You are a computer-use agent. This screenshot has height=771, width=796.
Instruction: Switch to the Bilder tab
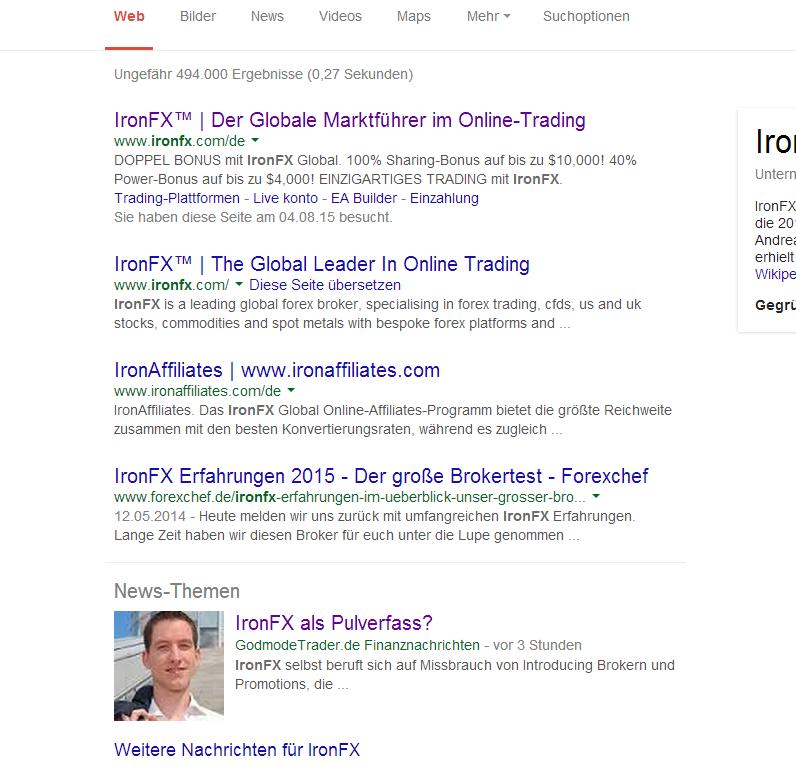[x=198, y=16]
